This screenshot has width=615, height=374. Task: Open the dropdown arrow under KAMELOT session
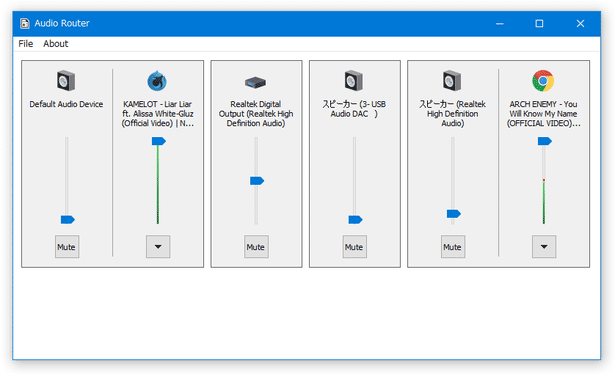tap(158, 247)
